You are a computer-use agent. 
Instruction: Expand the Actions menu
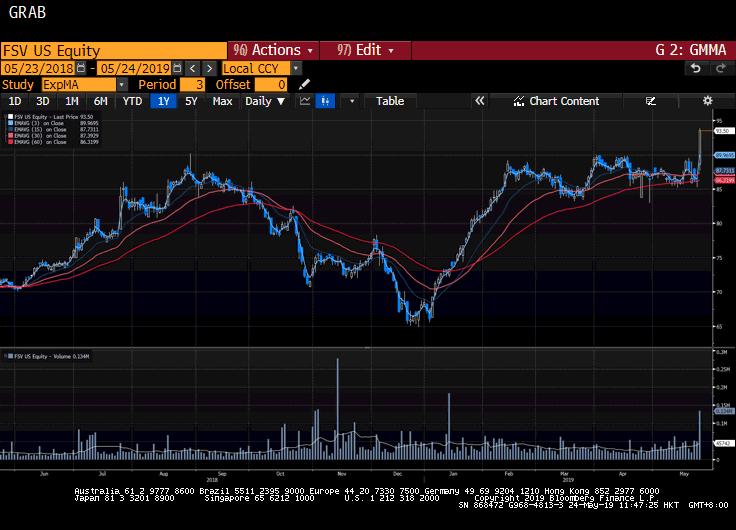273,50
